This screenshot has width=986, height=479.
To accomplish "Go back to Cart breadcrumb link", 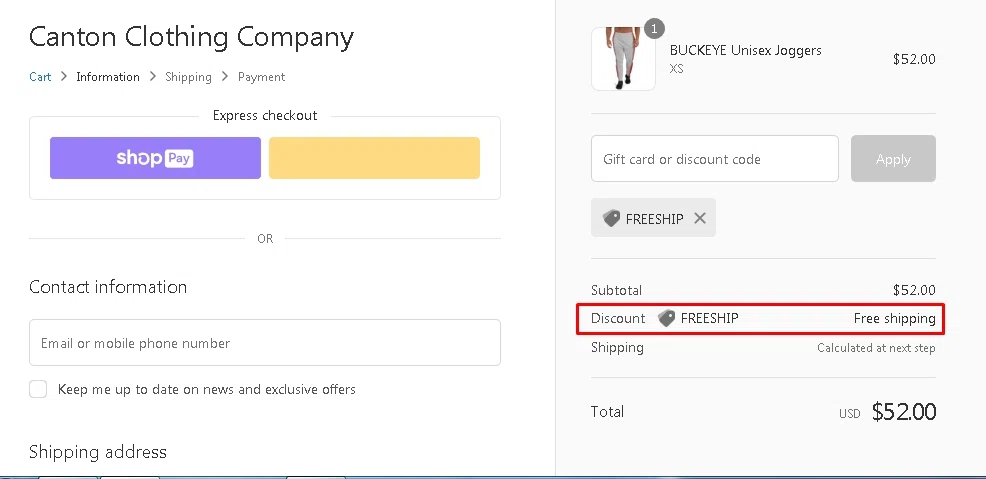I will 40,77.
